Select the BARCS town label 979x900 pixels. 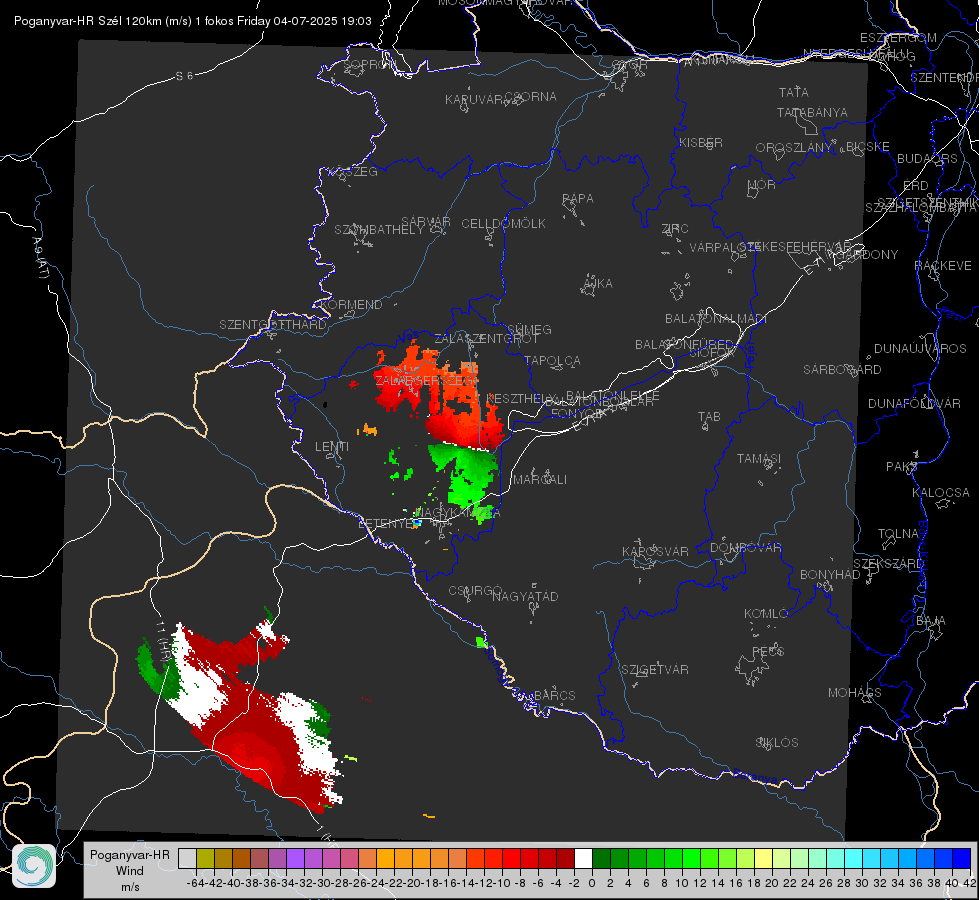[554, 695]
